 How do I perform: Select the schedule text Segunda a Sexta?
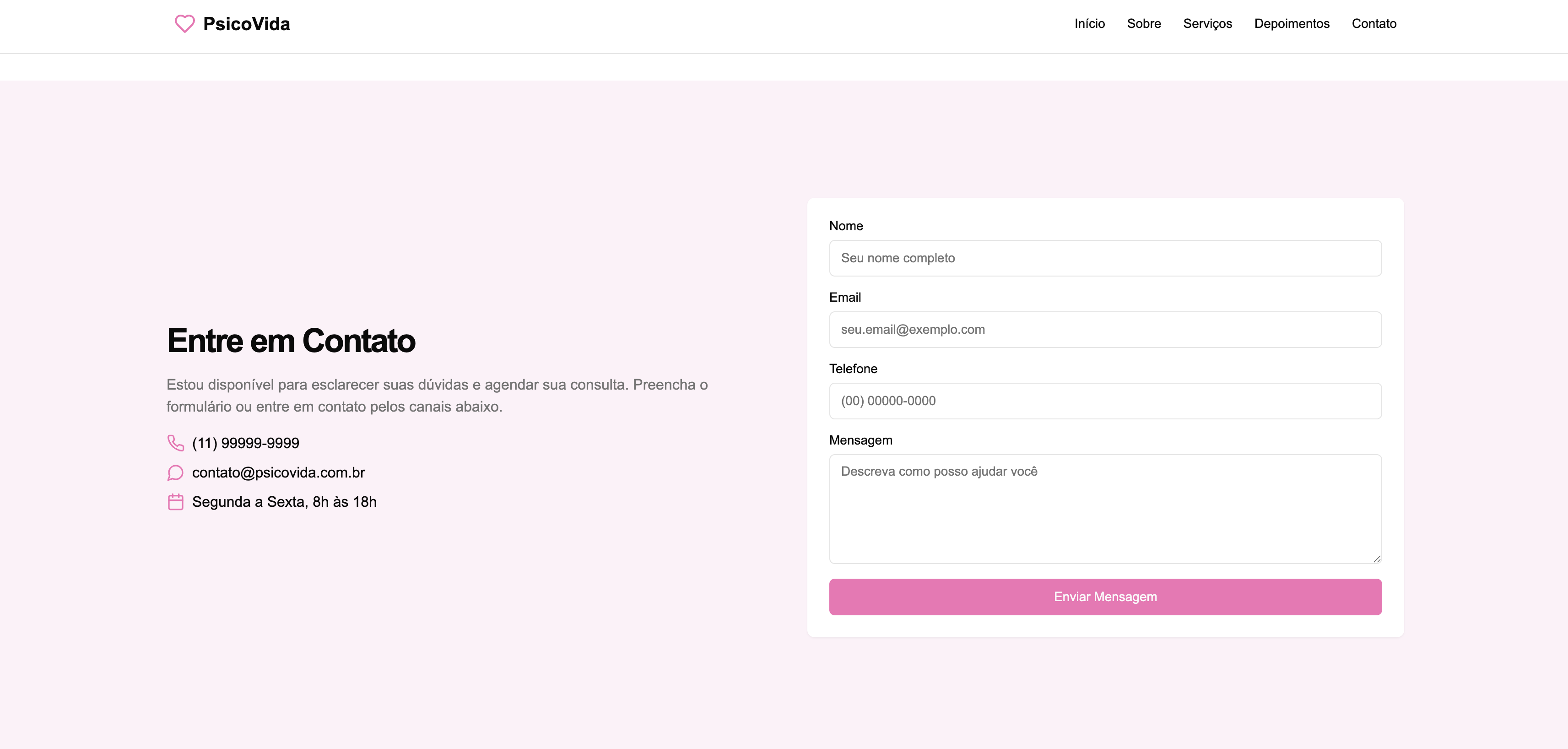pyautogui.click(x=284, y=502)
